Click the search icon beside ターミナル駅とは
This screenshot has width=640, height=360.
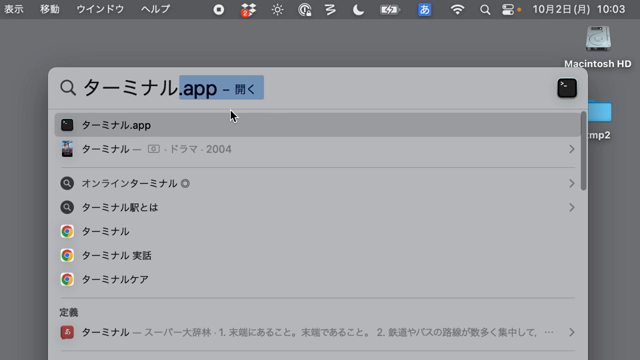click(x=67, y=207)
